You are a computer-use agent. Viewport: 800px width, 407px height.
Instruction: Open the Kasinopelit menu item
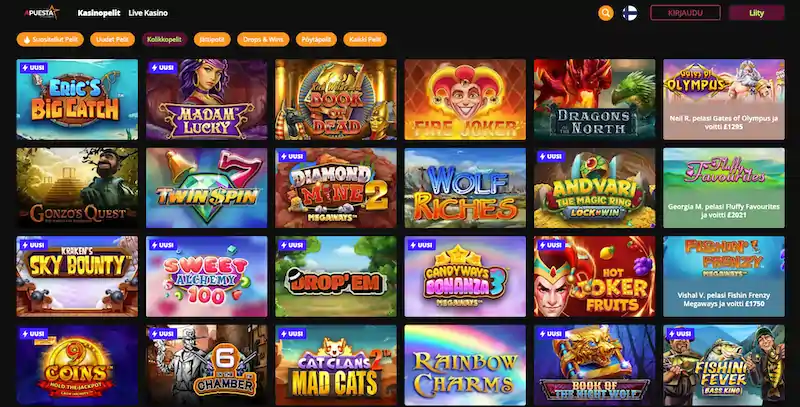coord(99,13)
